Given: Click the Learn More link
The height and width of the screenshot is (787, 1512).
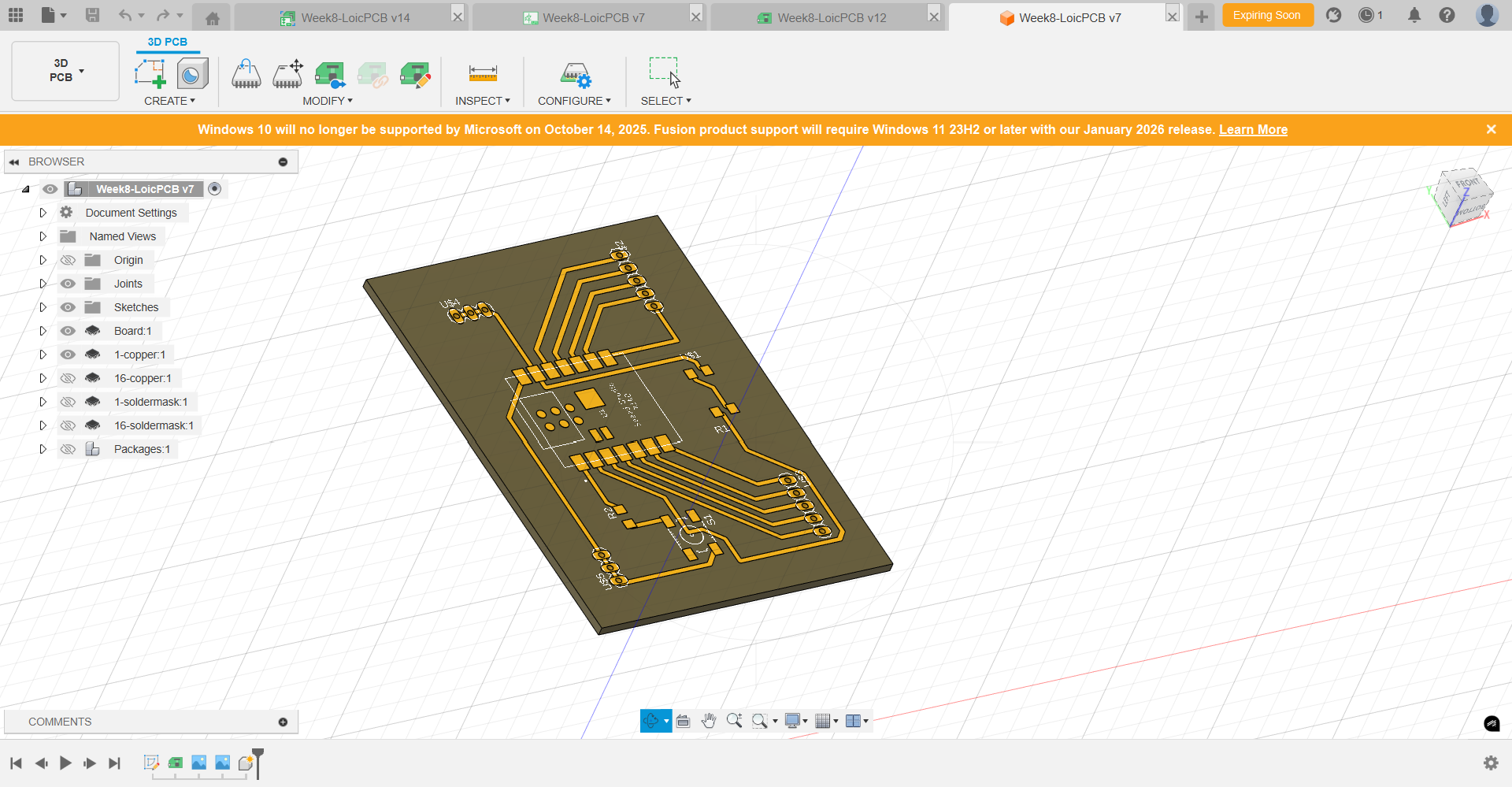Looking at the screenshot, I should coord(1253,130).
